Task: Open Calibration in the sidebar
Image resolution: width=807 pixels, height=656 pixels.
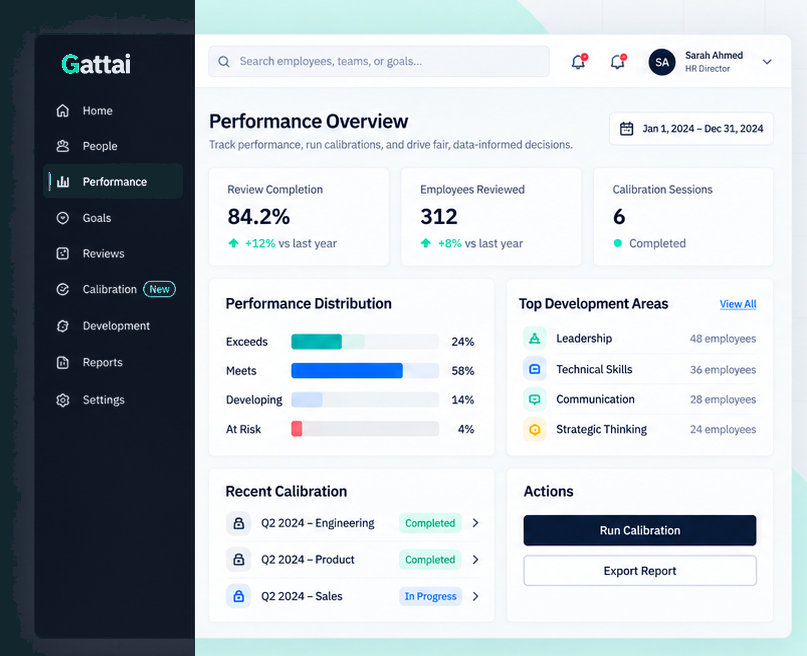Action: point(113,290)
